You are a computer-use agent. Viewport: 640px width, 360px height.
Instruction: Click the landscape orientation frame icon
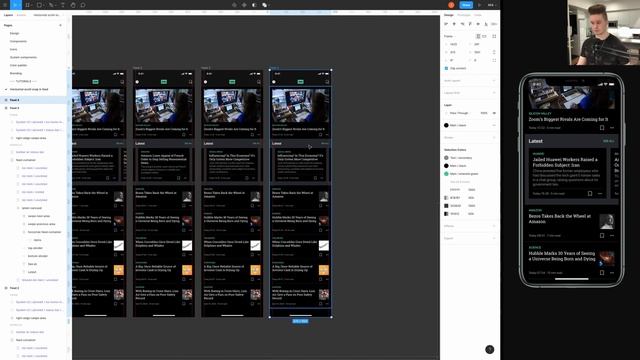(x=484, y=36)
